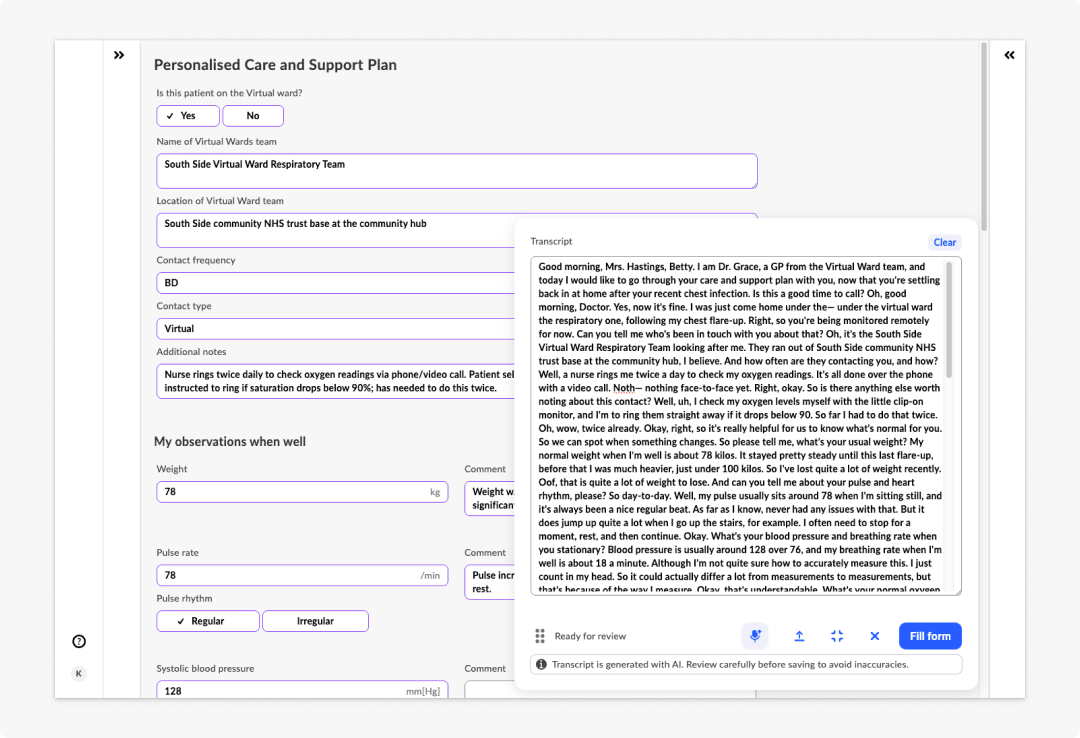Edit the Systolic blood pressure field
This screenshot has height=738, width=1080.
coord(302,690)
